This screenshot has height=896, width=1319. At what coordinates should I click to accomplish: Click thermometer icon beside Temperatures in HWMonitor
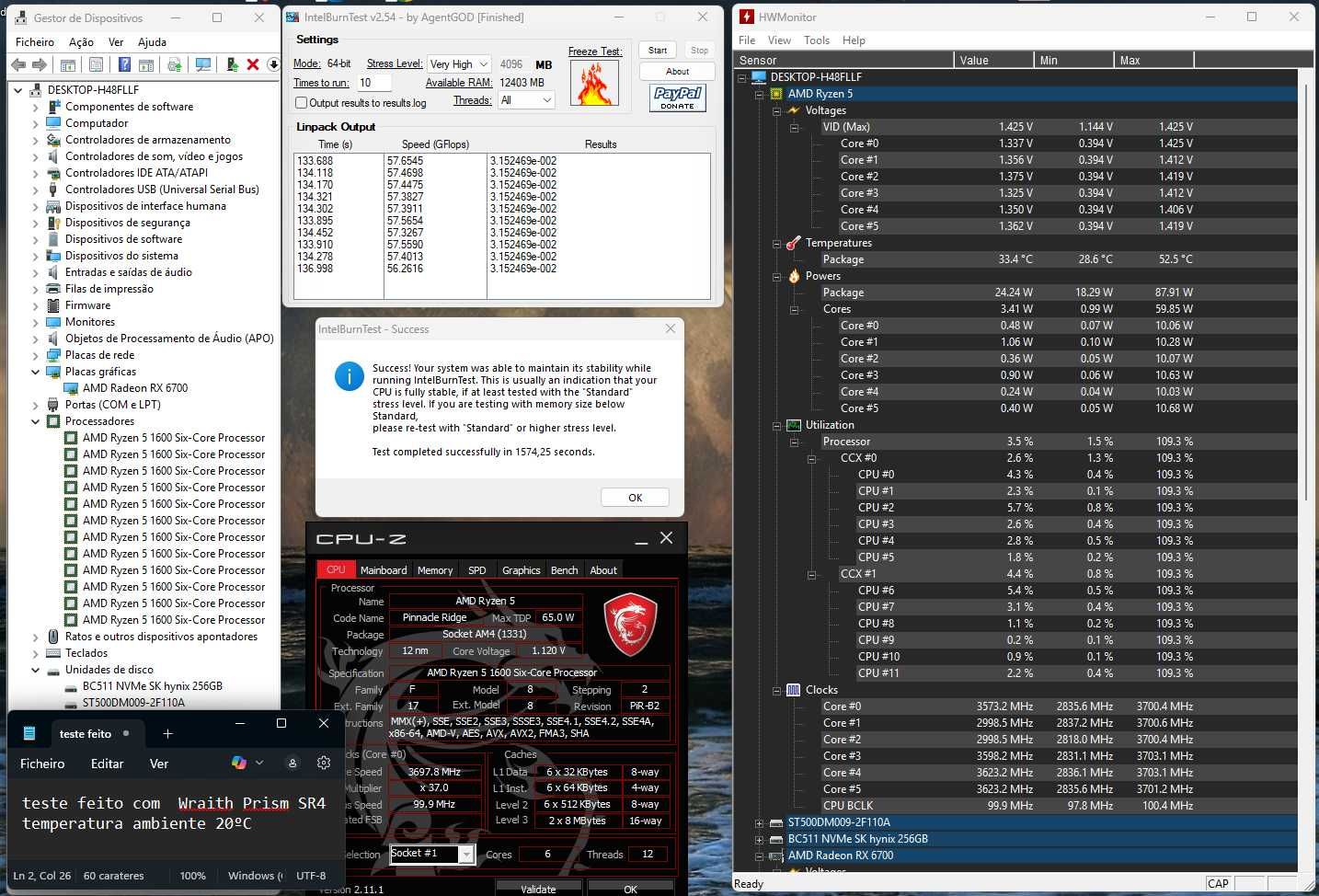(x=793, y=243)
